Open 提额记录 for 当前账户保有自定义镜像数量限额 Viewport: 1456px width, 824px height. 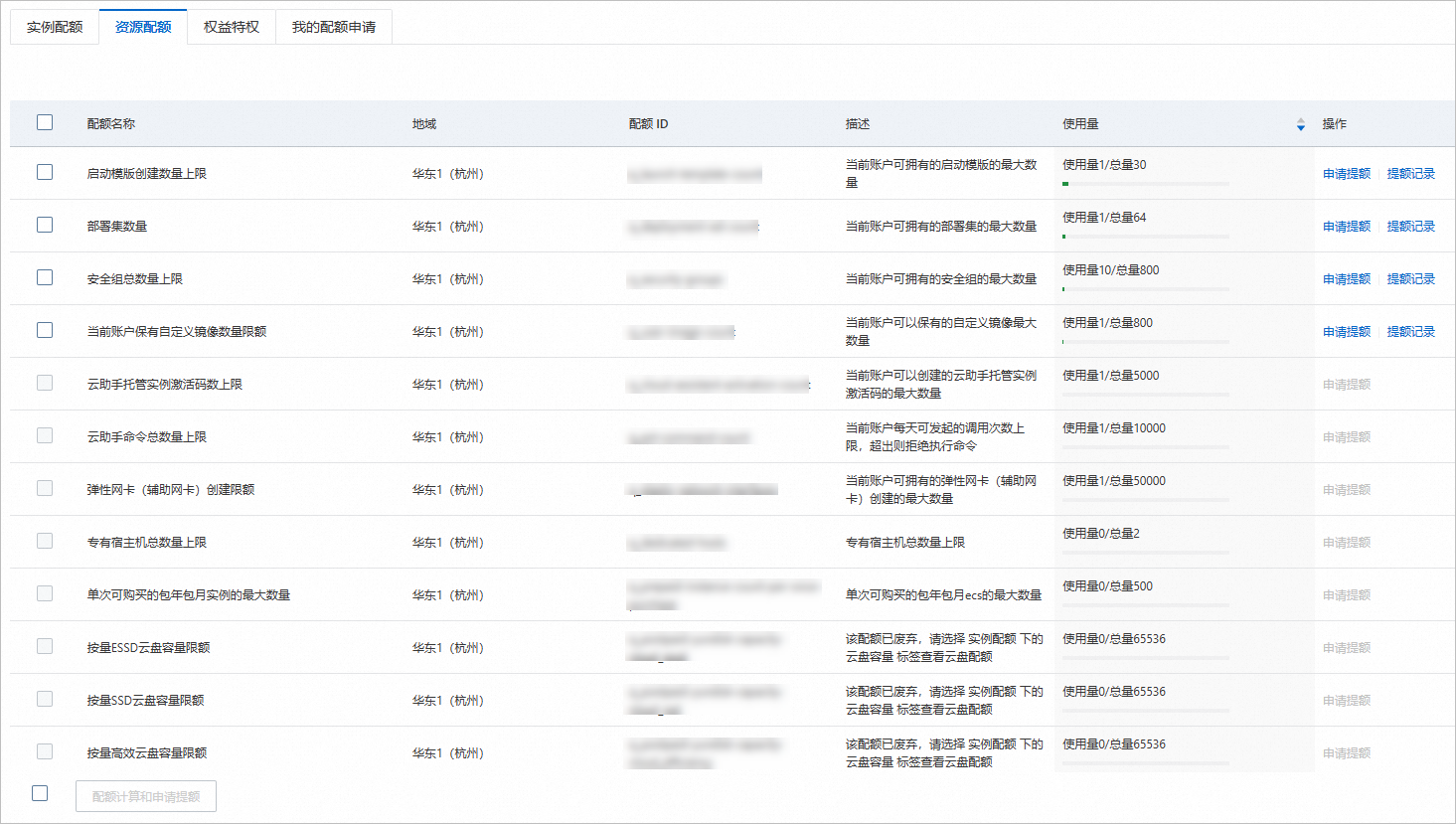pyautogui.click(x=1411, y=332)
